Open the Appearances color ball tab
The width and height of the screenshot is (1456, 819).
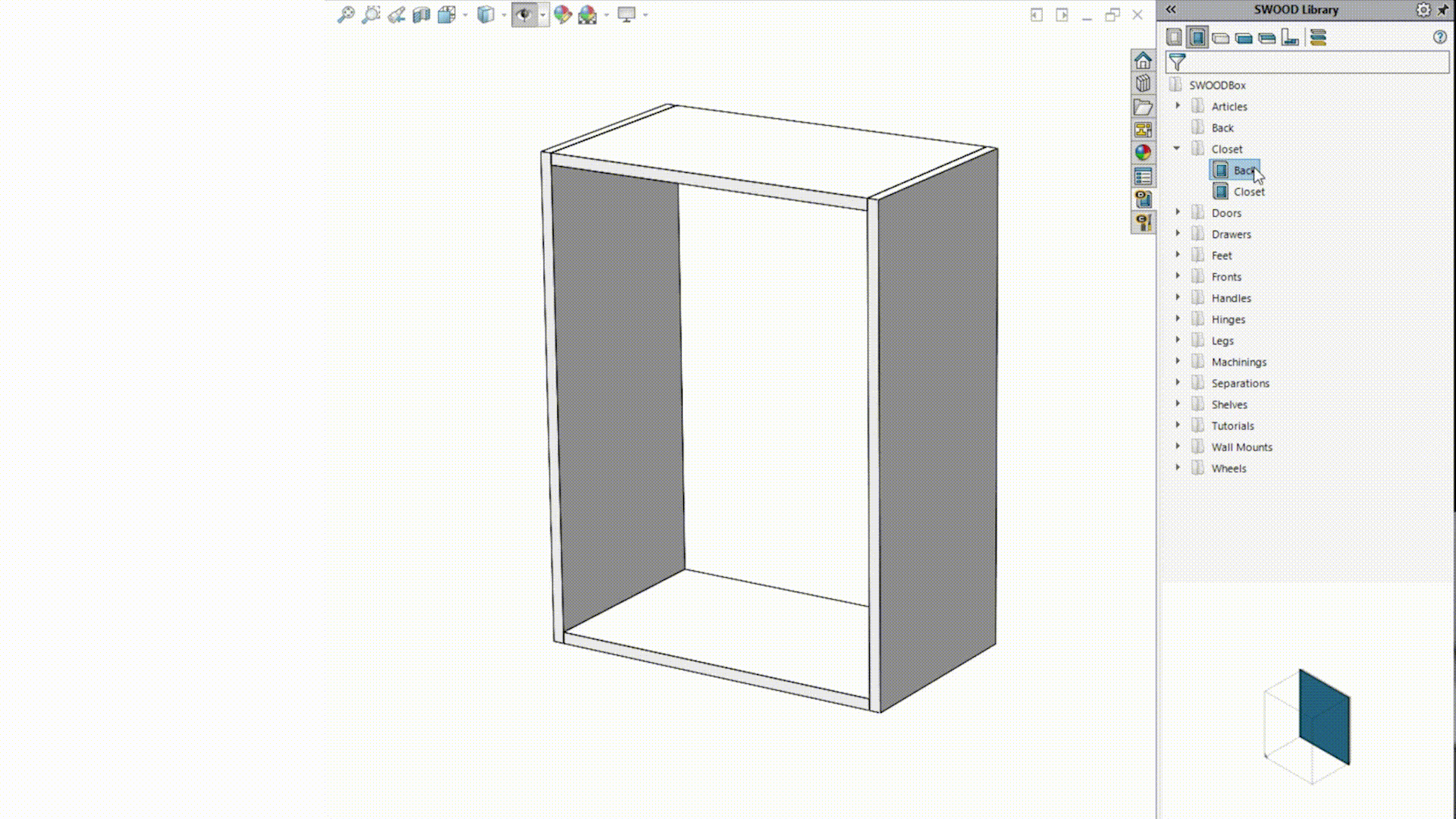click(1143, 152)
